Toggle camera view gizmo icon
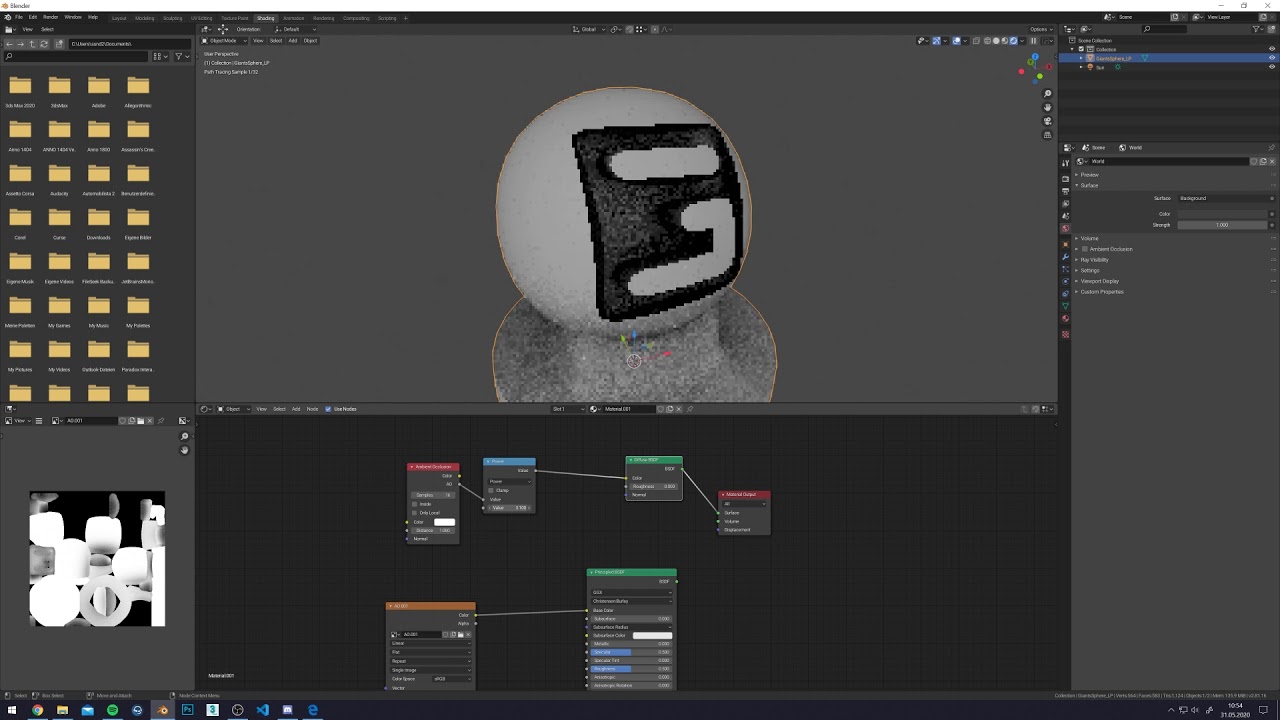Image resolution: width=1280 pixels, height=720 pixels. coord(1047,121)
